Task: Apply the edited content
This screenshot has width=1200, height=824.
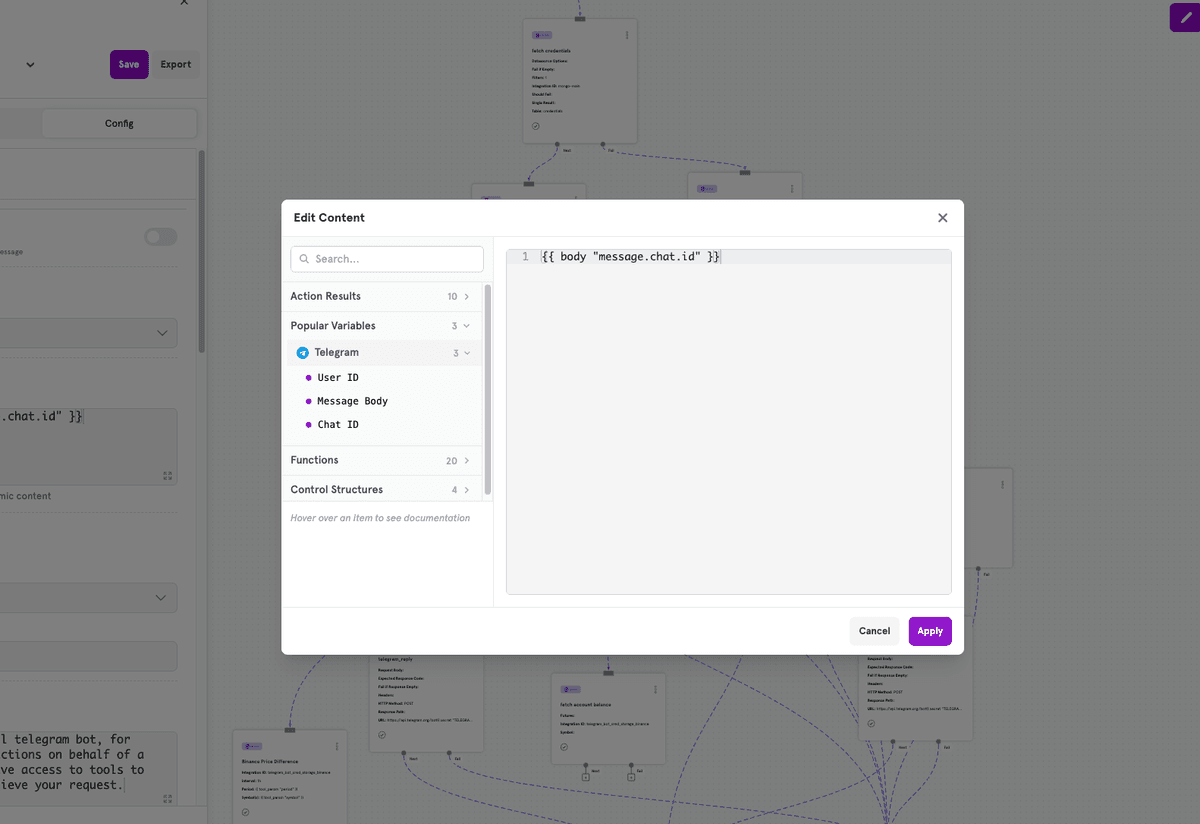Action: pyautogui.click(x=929, y=631)
